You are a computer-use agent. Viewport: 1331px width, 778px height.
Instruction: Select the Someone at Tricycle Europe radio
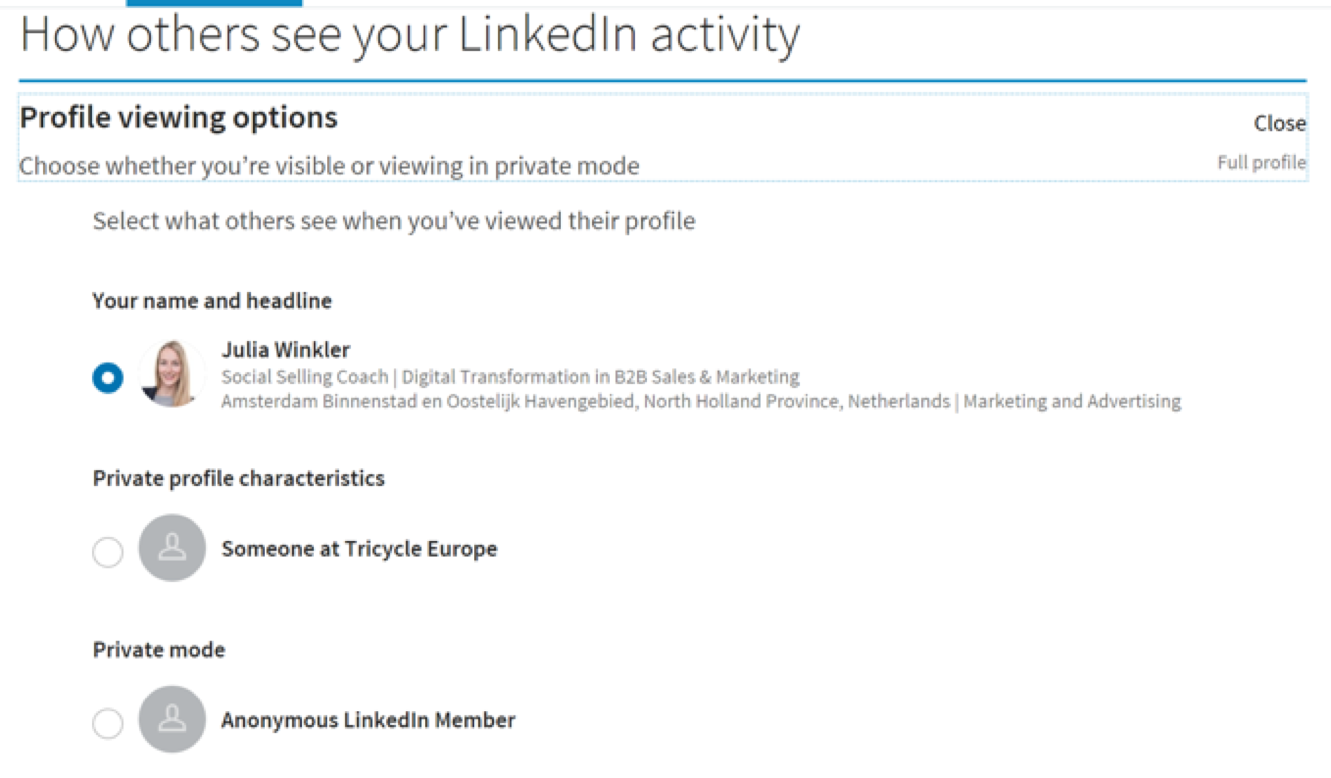[x=108, y=552]
